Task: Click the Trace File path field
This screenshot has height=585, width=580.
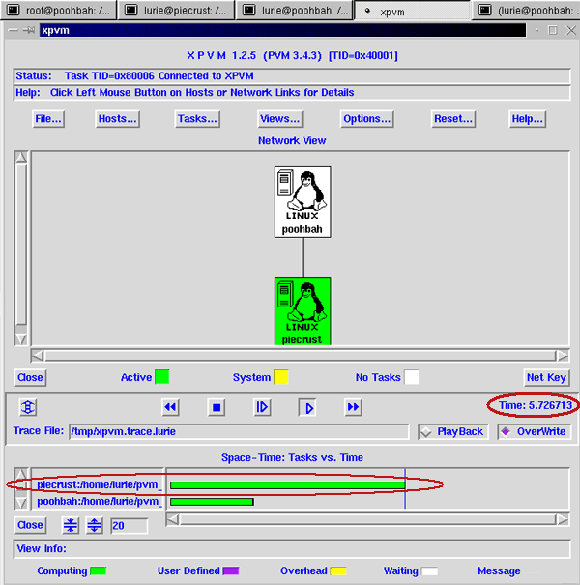Action: 239,432
